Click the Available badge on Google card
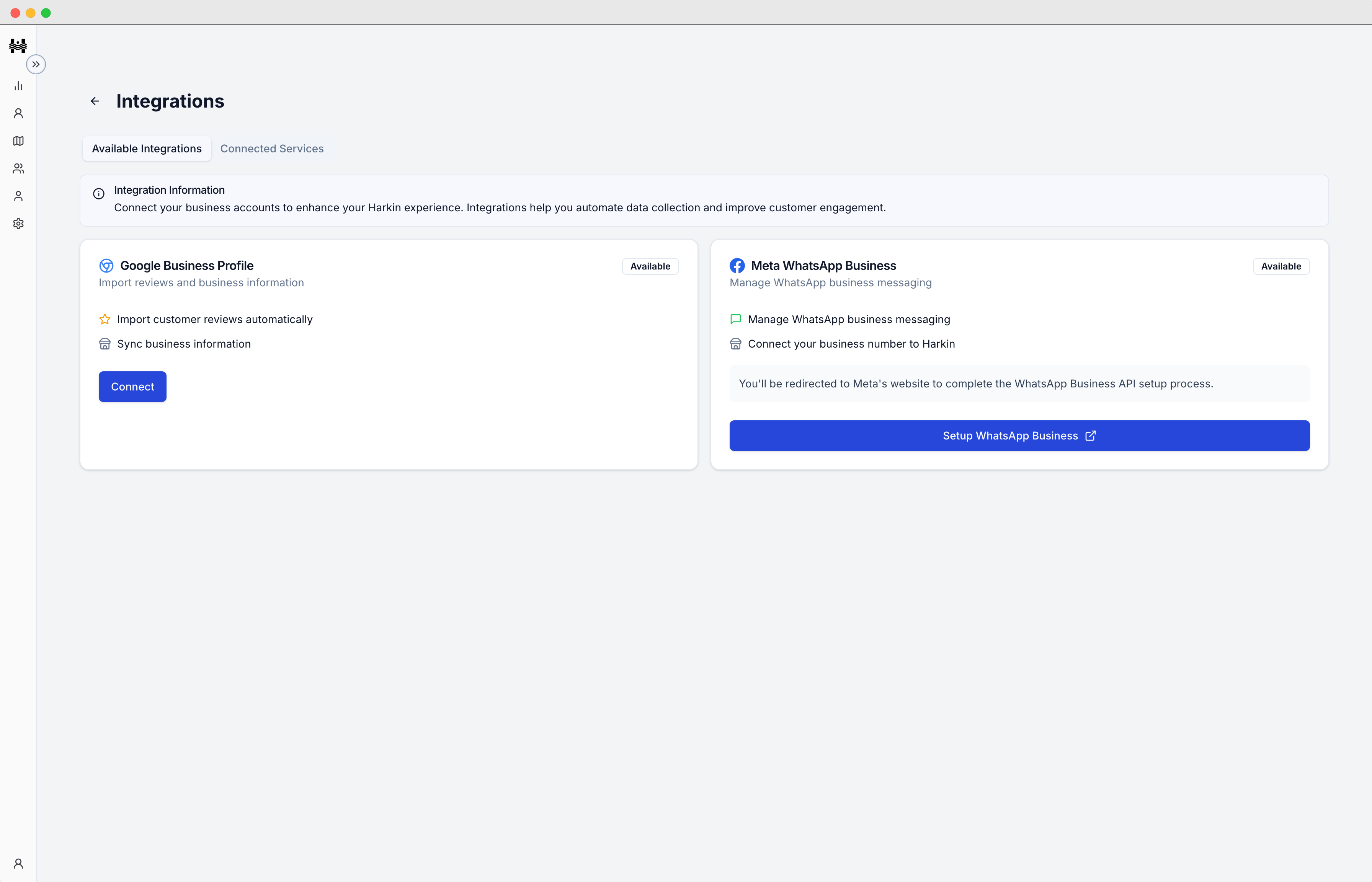Image resolution: width=1372 pixels, height=882 pixels. [x=650, y=266]
